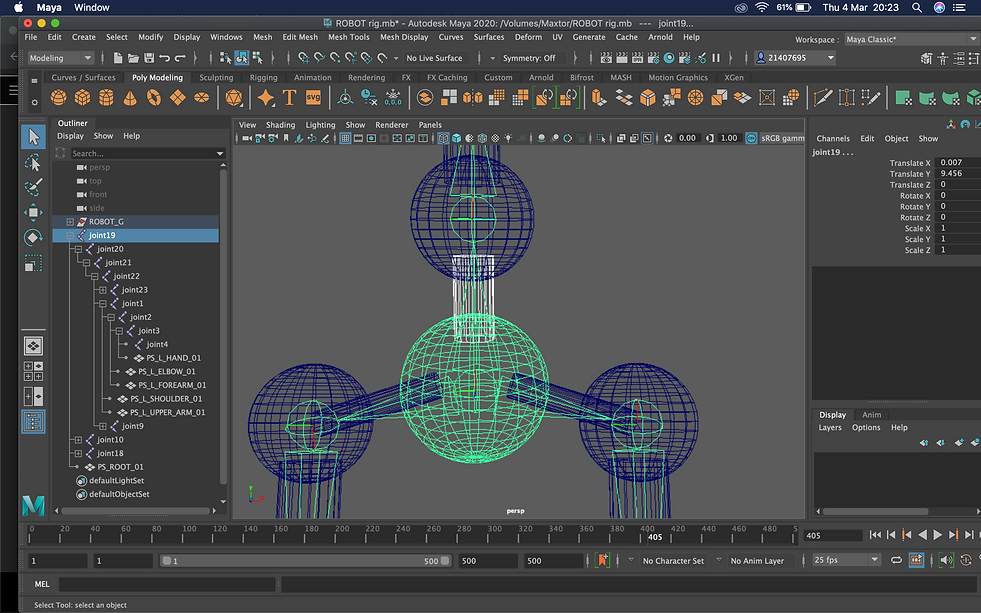Click the Redo arrow icon
Screen dimensions: 981x613
pos(180,58)
